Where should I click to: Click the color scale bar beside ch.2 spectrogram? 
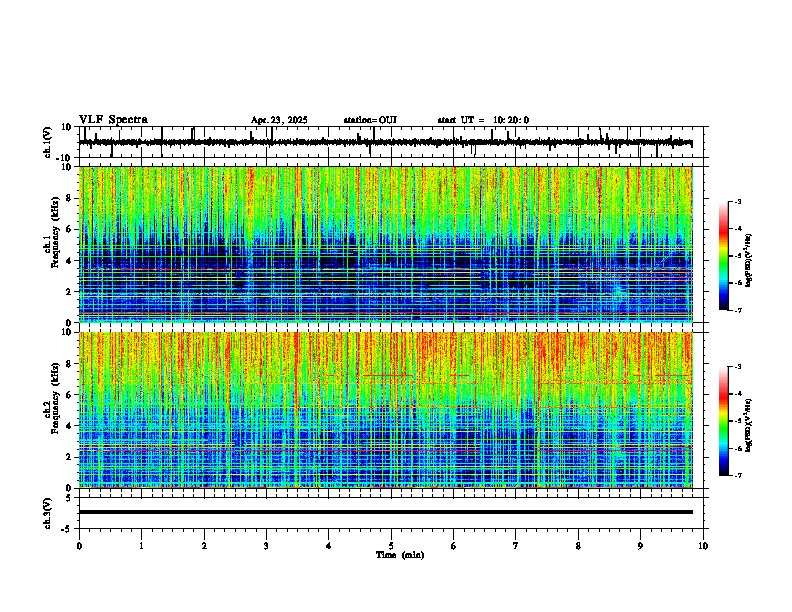pyautogui.click(x=724, y=421)
